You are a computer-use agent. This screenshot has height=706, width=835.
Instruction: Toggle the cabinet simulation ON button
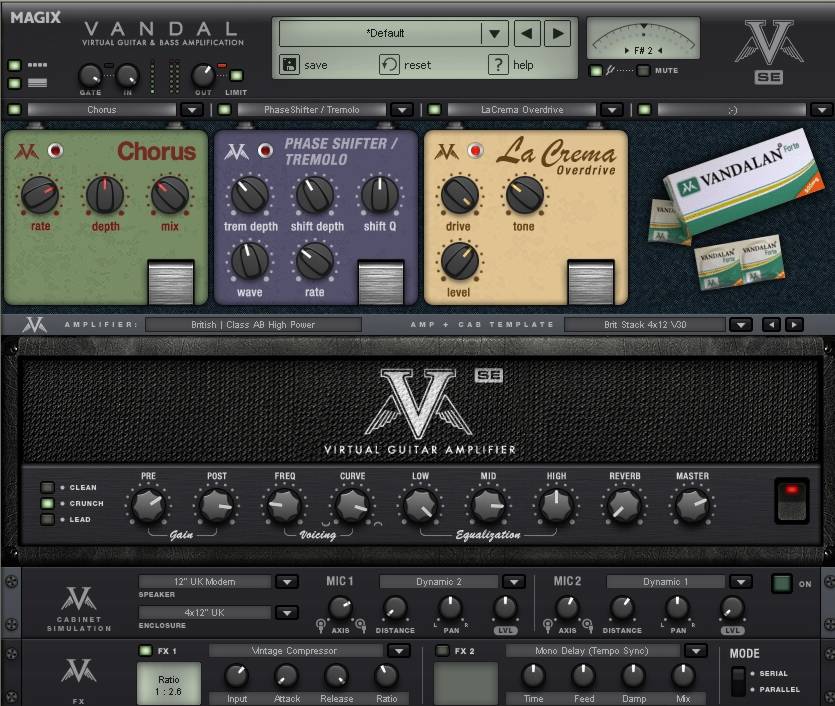[x=781, y=584]
